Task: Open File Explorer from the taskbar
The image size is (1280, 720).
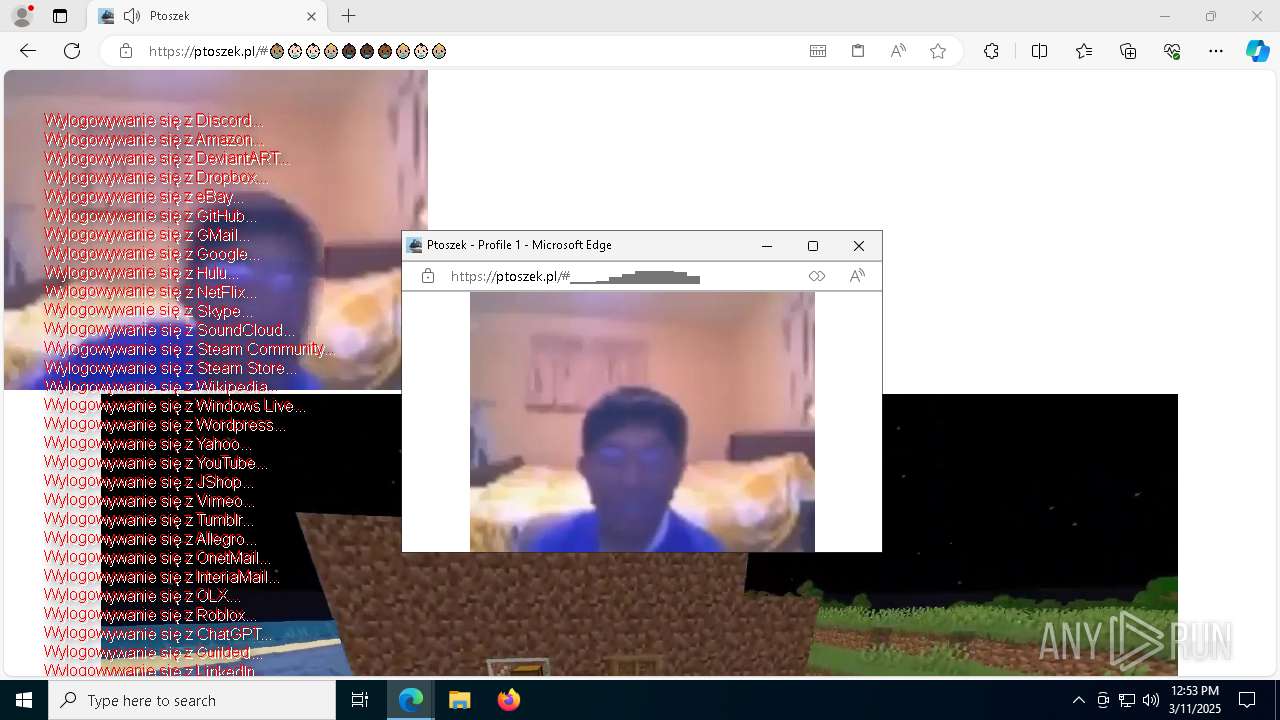Action: point(459,700)
